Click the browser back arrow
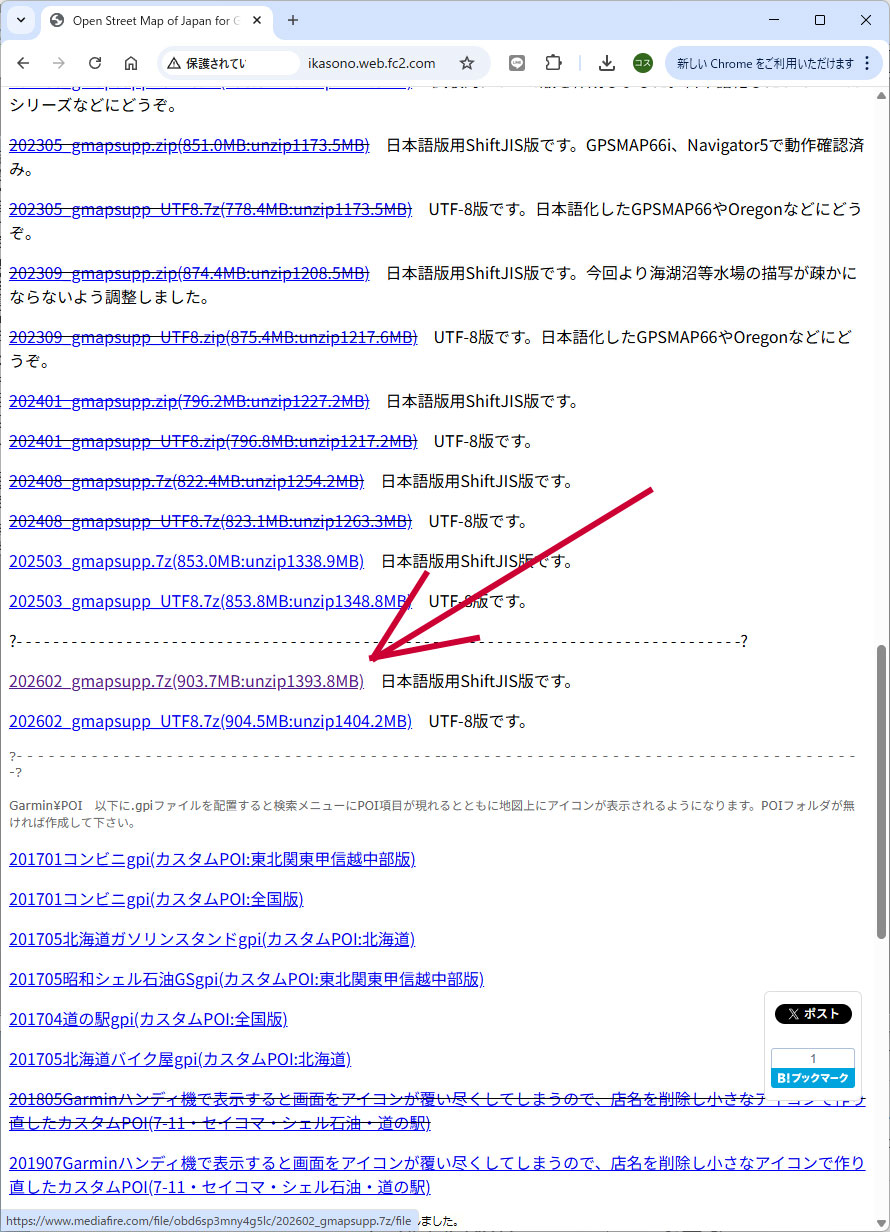This screenshot has height=1232, width=890. (23, 63)
